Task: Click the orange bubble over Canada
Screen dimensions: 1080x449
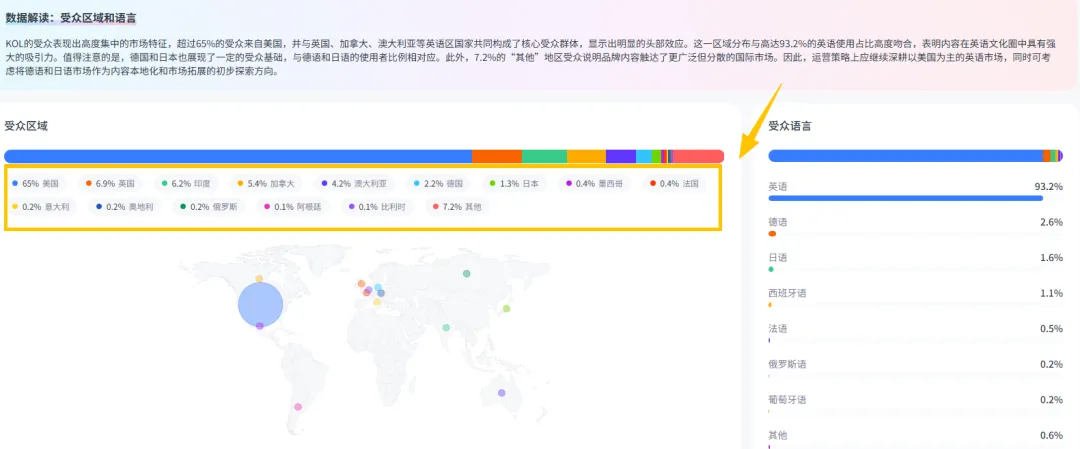Action: pyautogui.click(x=259, y=279)
